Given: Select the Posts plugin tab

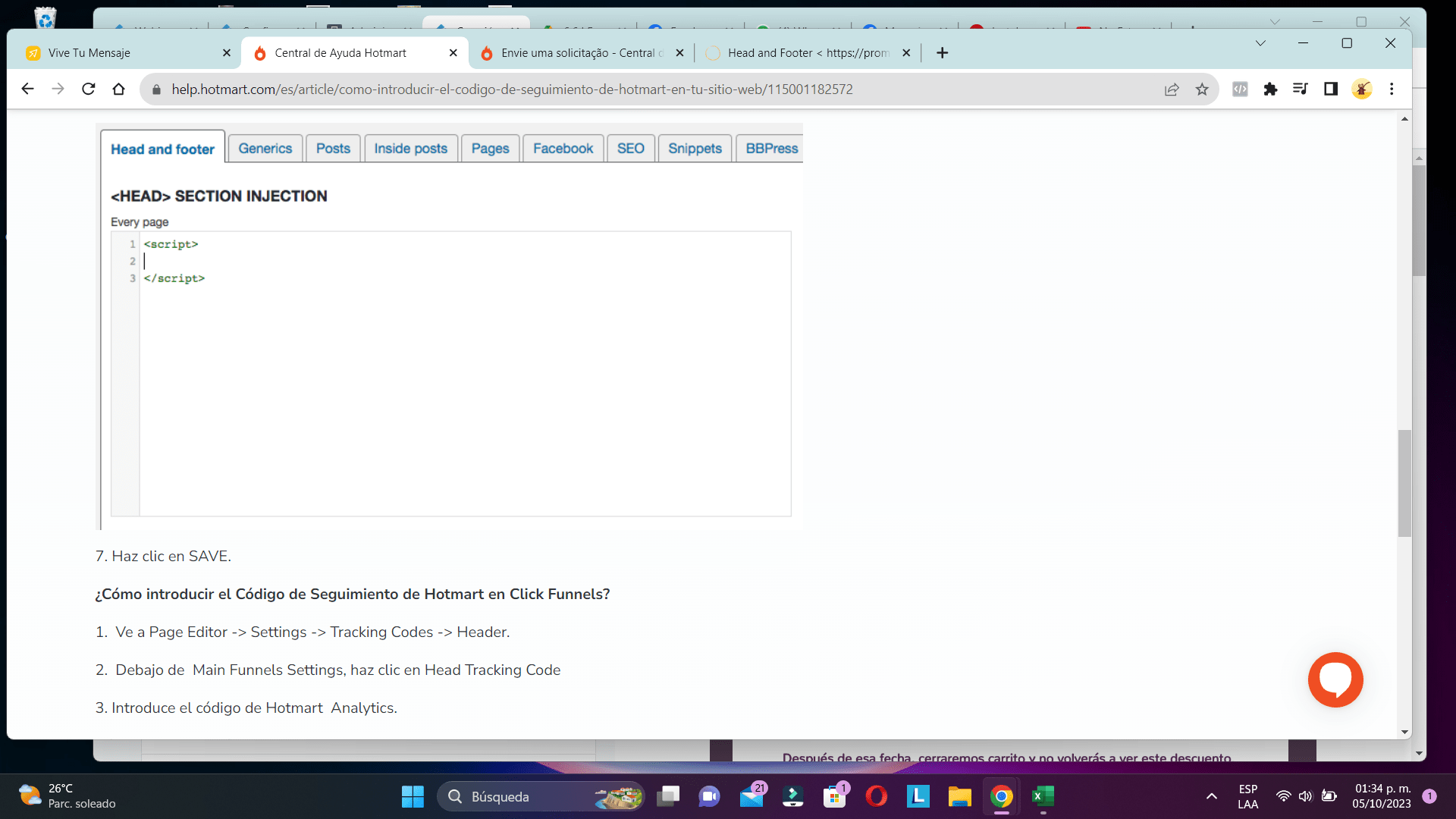Looking at the screenshot, I should tap(333, 149).
